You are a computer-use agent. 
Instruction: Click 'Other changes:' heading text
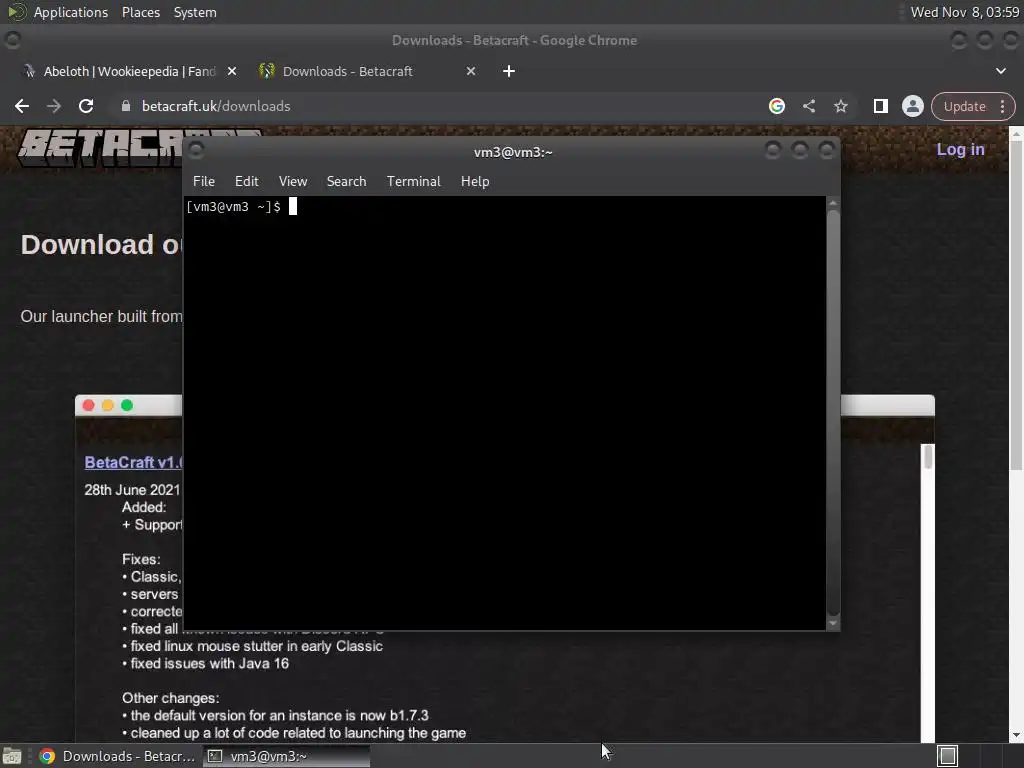pyautogui.click(x=170, y=698)
